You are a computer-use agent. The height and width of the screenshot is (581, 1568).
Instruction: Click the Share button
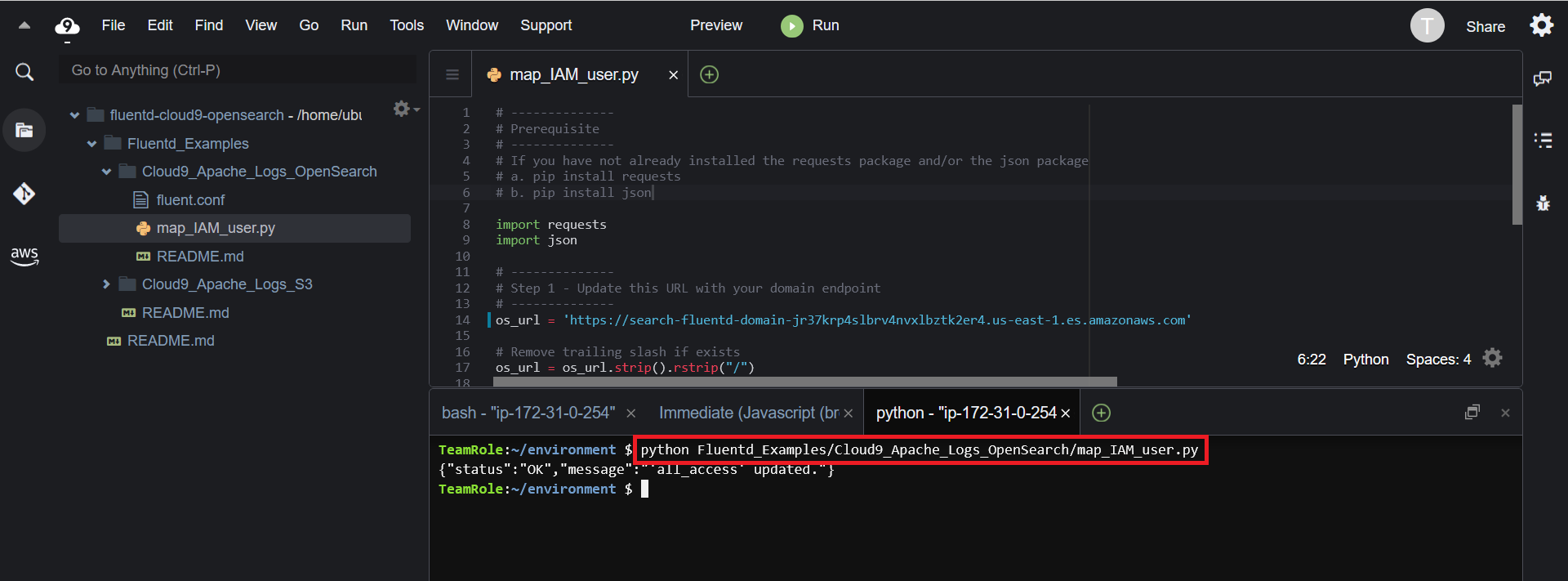point(1486,27)
